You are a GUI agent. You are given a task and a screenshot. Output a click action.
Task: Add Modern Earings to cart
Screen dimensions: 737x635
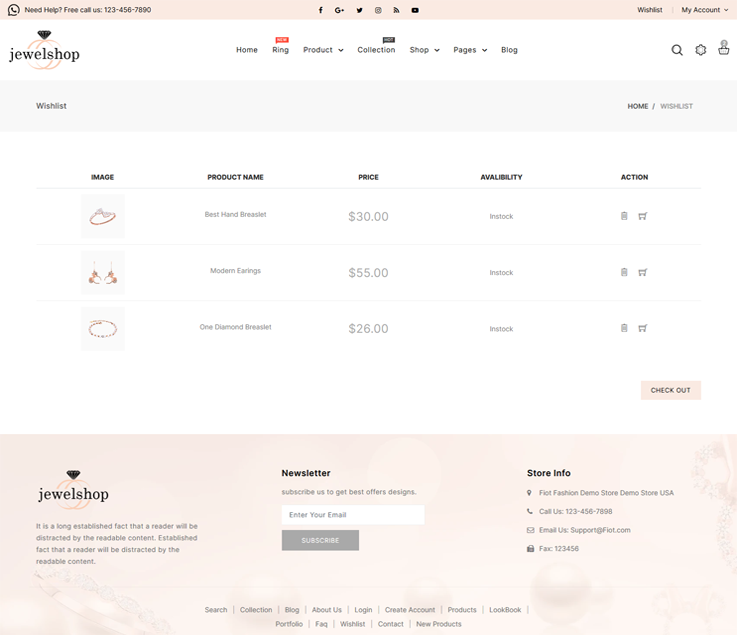pos(643,272)
